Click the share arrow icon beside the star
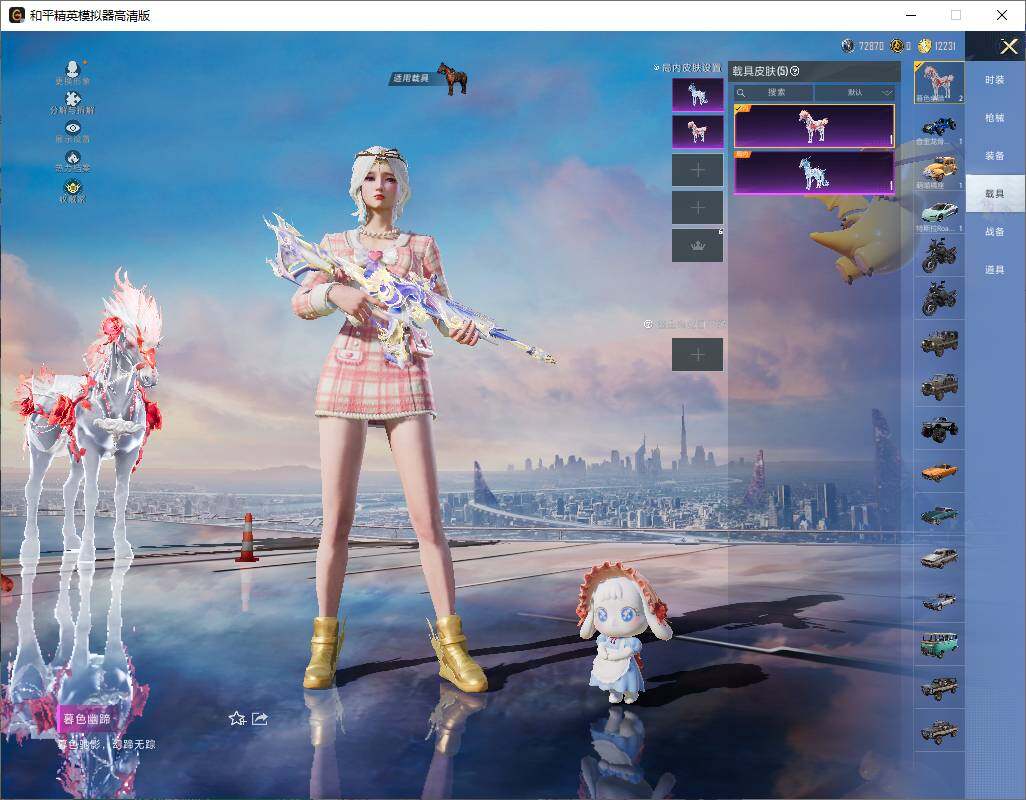The height and width of the screenshot is (800, 1026). click(x=260, y=718)
